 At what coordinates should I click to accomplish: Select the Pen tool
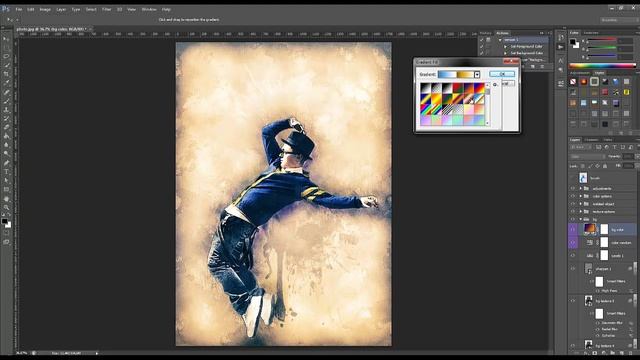(x=6, y=163)
